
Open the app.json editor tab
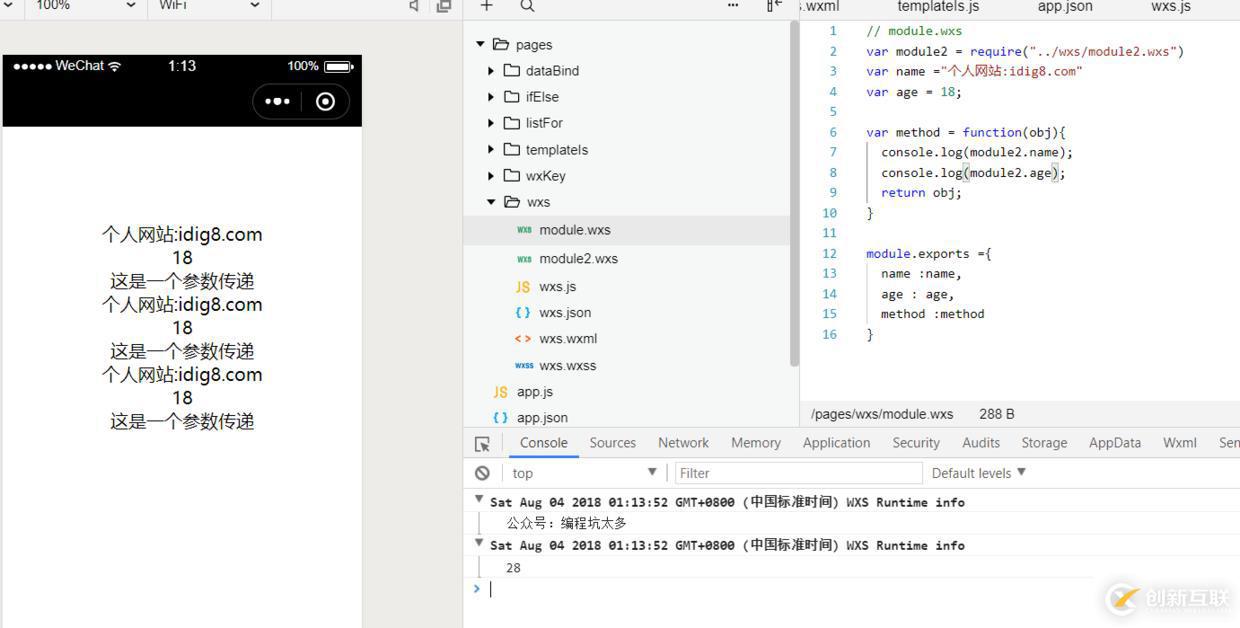[1065, 6]
